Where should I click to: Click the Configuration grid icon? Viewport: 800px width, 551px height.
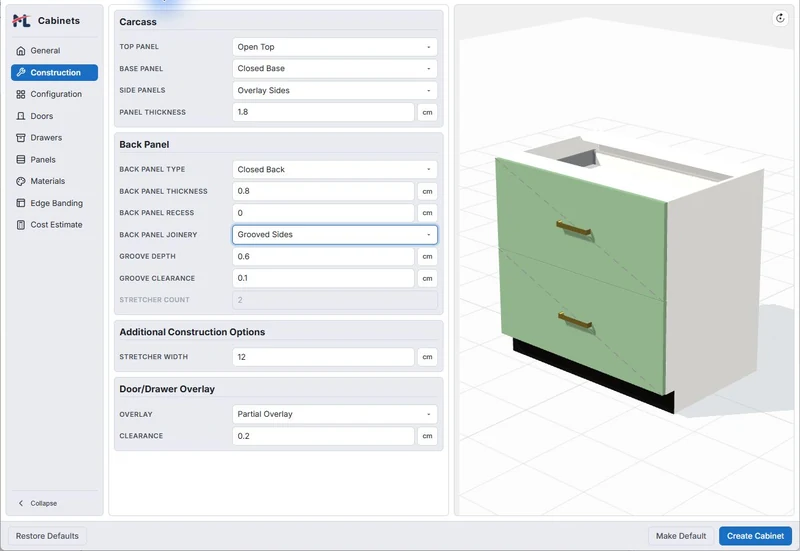point(20,94)
